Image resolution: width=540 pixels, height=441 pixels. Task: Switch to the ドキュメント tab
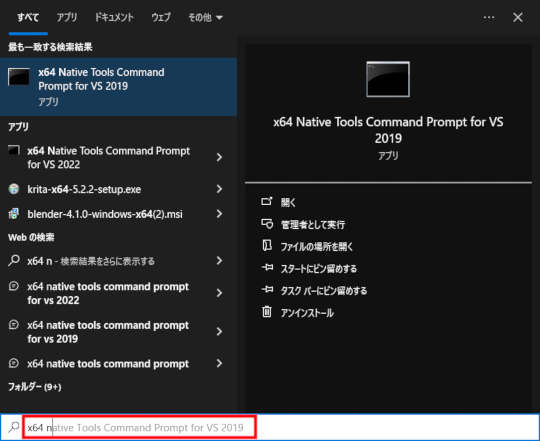[x=114, y=17]
